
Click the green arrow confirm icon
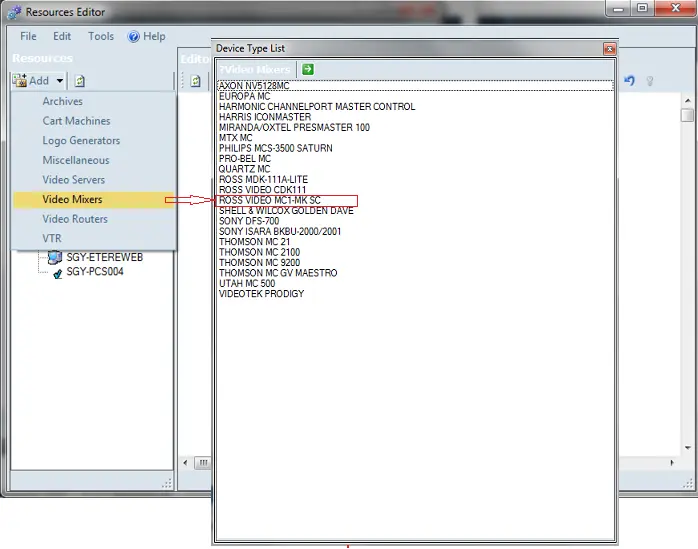(308, 69)
